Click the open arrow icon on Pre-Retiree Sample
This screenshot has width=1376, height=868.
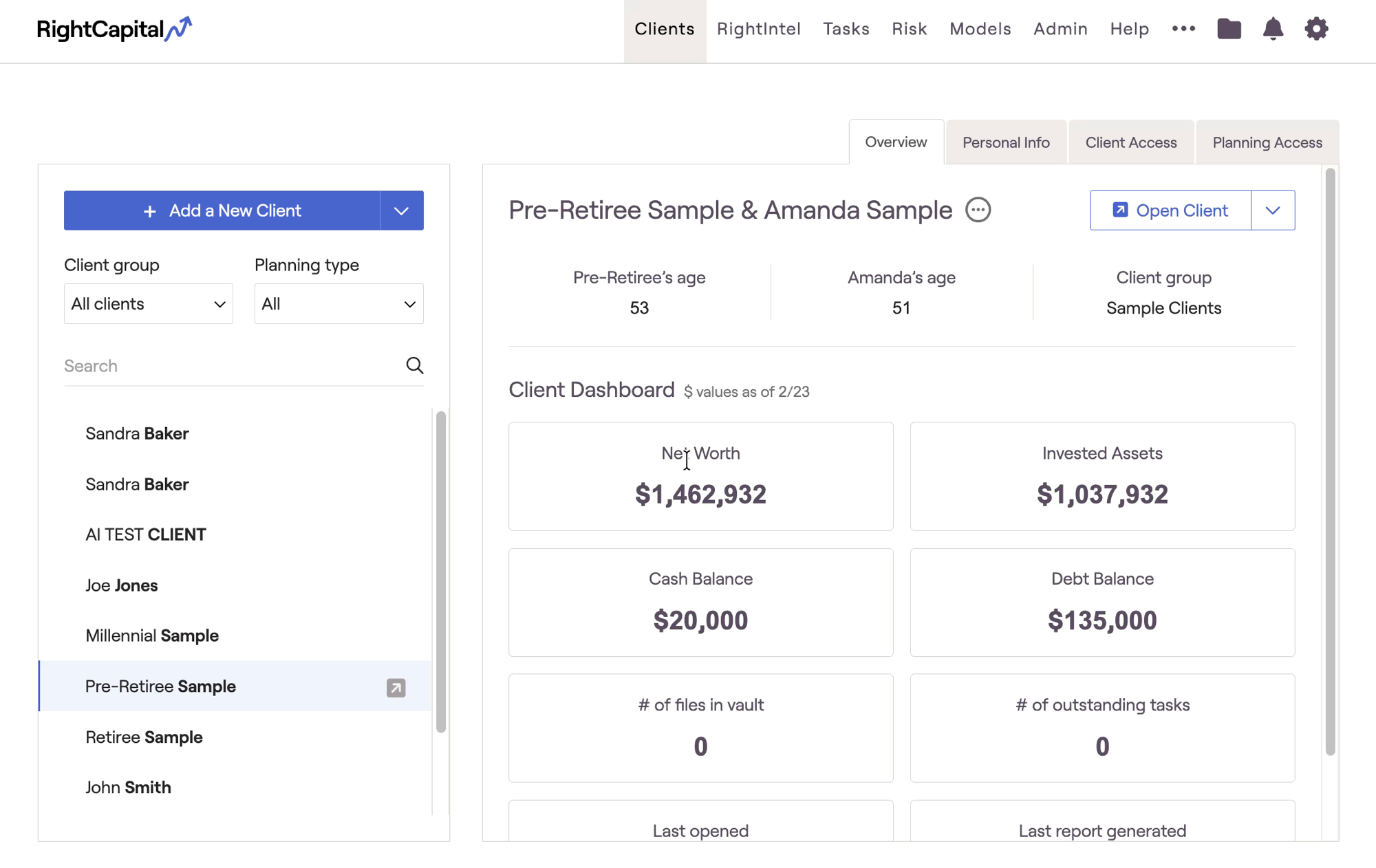[396, 687]
